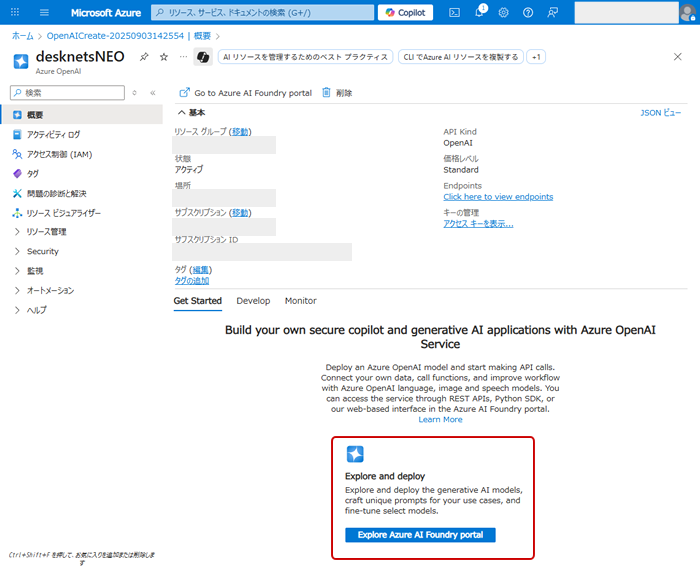Switch to Get Started tab
This screenshot has width=700, height=569.
coord(198,301)
